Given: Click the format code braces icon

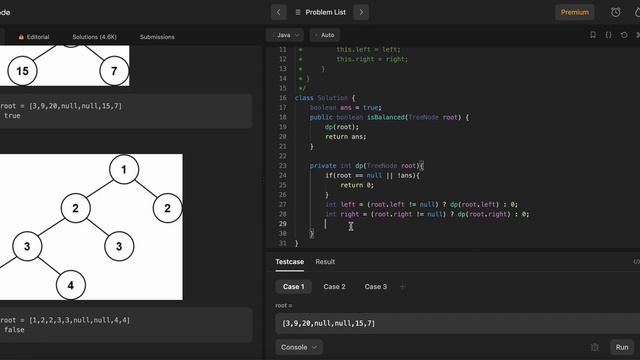Looking at the screenshot, I should [x=608, y=35].
